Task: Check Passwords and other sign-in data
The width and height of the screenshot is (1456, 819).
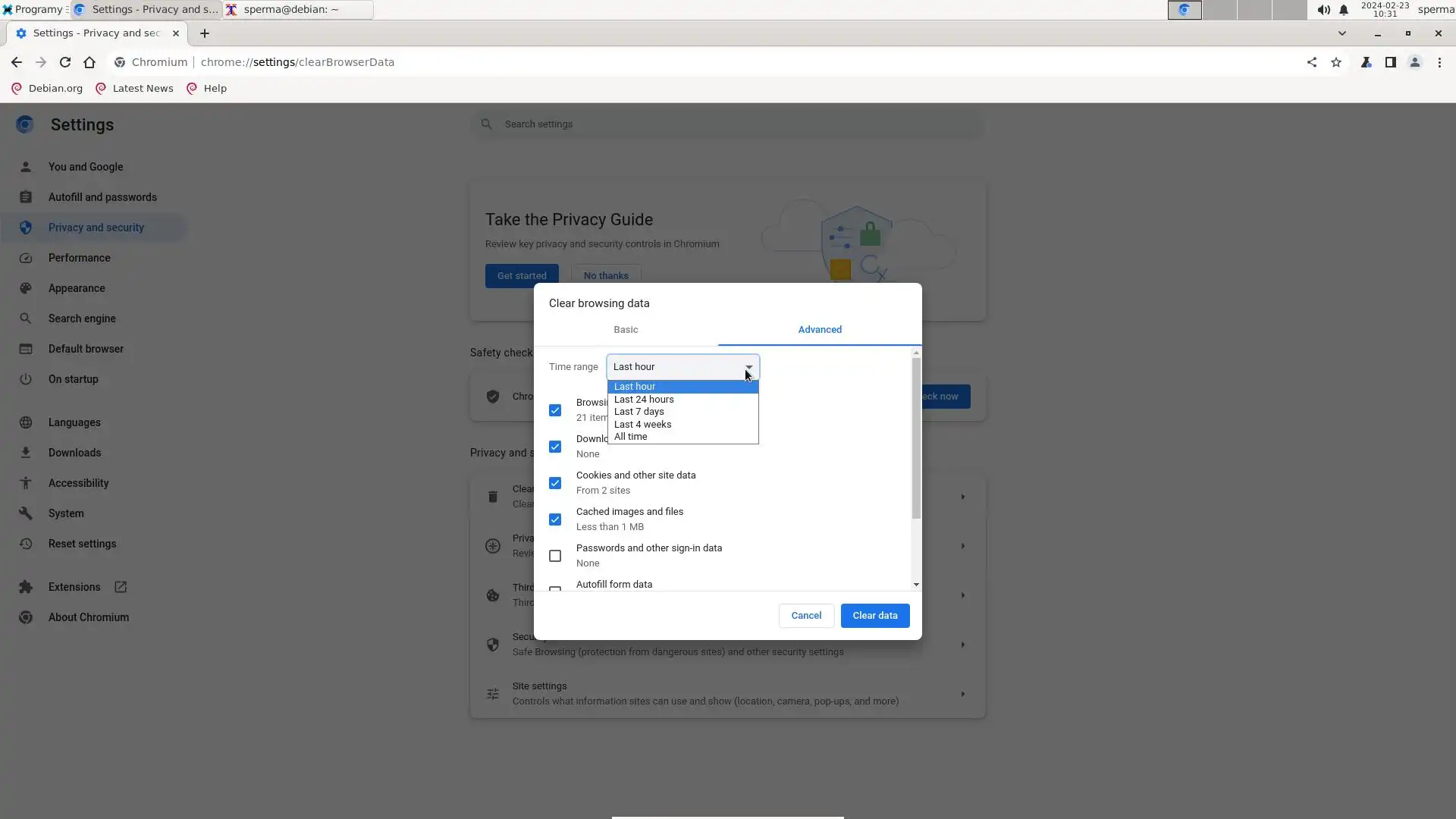Action: pos(555,556)
